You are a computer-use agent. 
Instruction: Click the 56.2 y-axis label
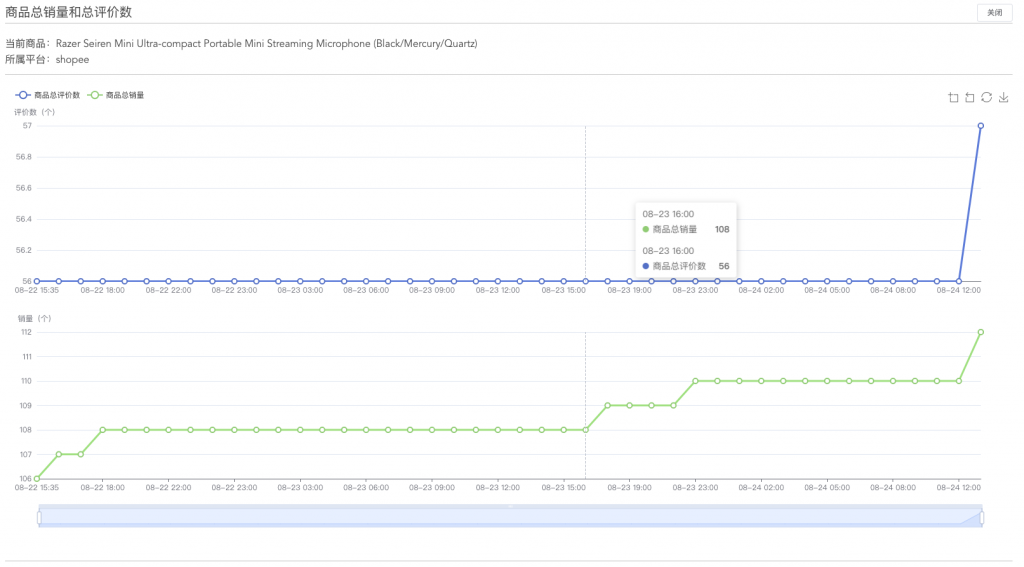(24, 250)
